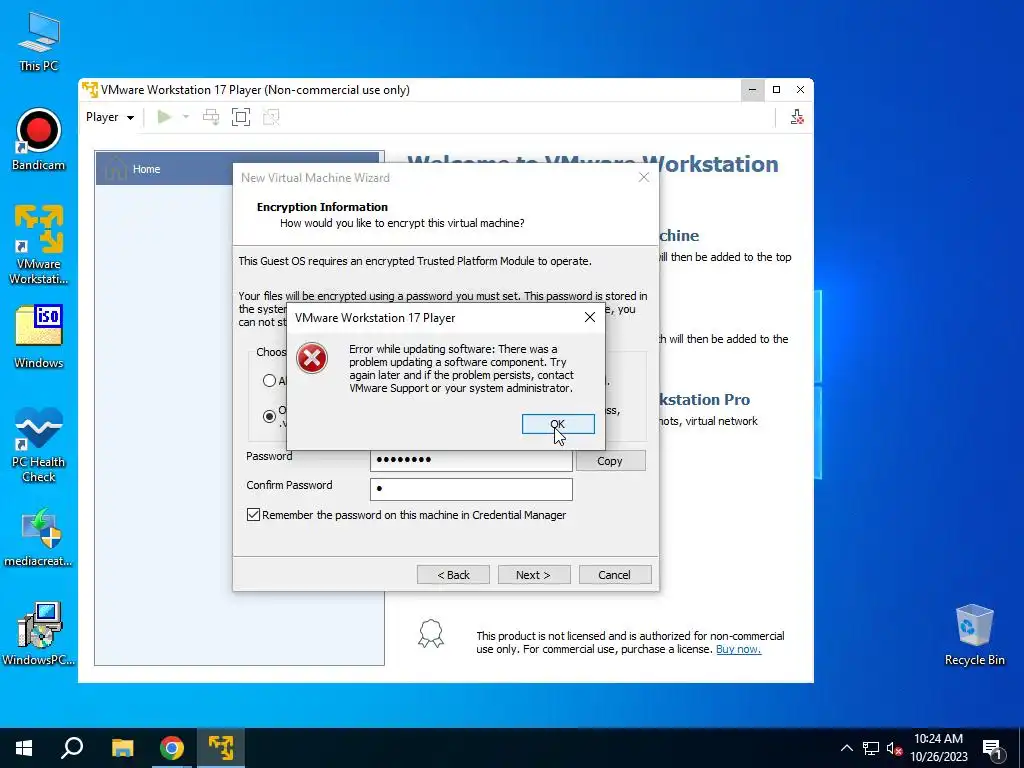Click the license ribbon badge icon
The image size is (1024, 768).
pyautogui.click(x=431, y=633)
